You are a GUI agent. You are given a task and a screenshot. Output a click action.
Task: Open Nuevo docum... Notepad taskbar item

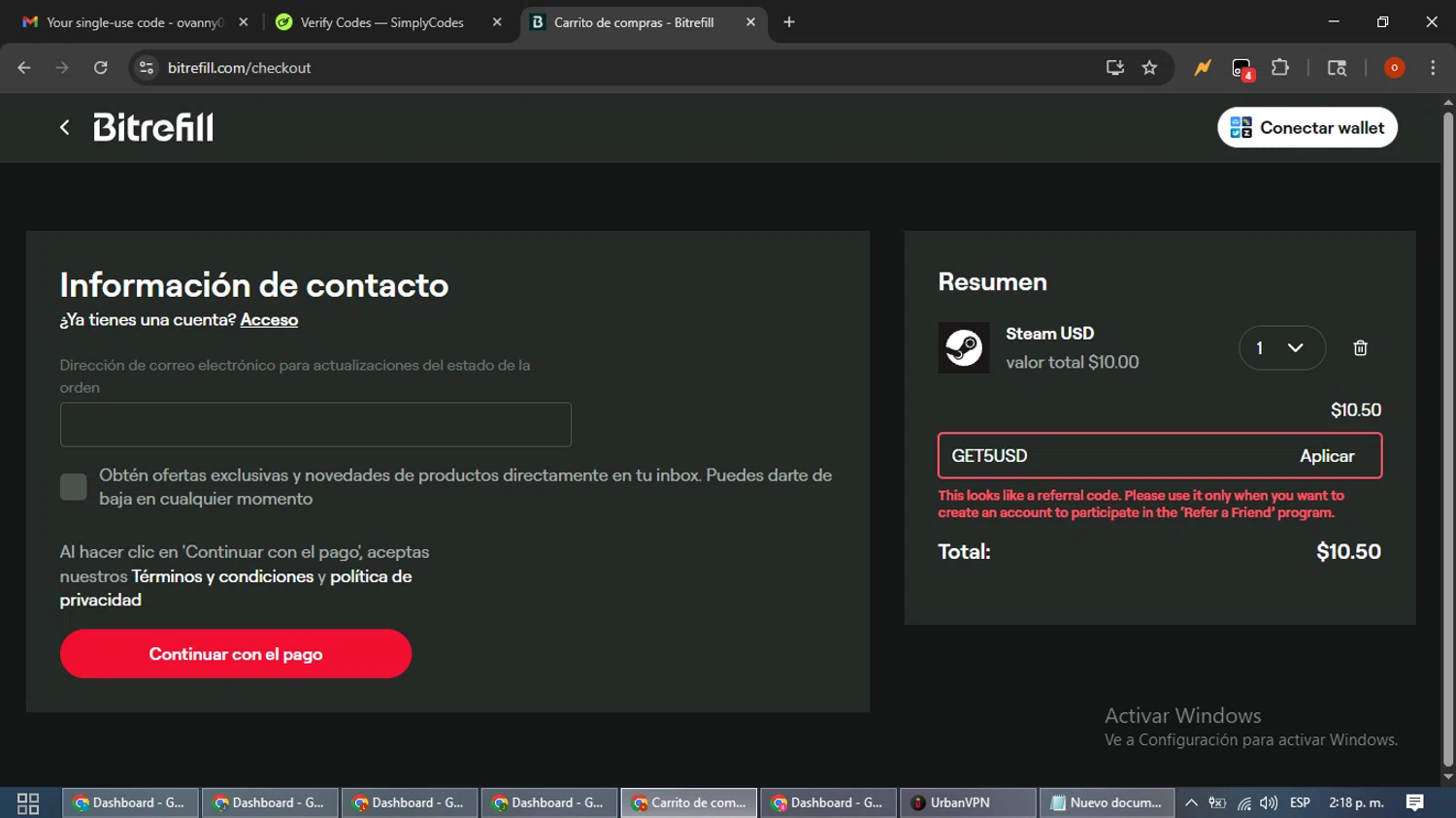pyautogui.click(x=1108, y=802)
